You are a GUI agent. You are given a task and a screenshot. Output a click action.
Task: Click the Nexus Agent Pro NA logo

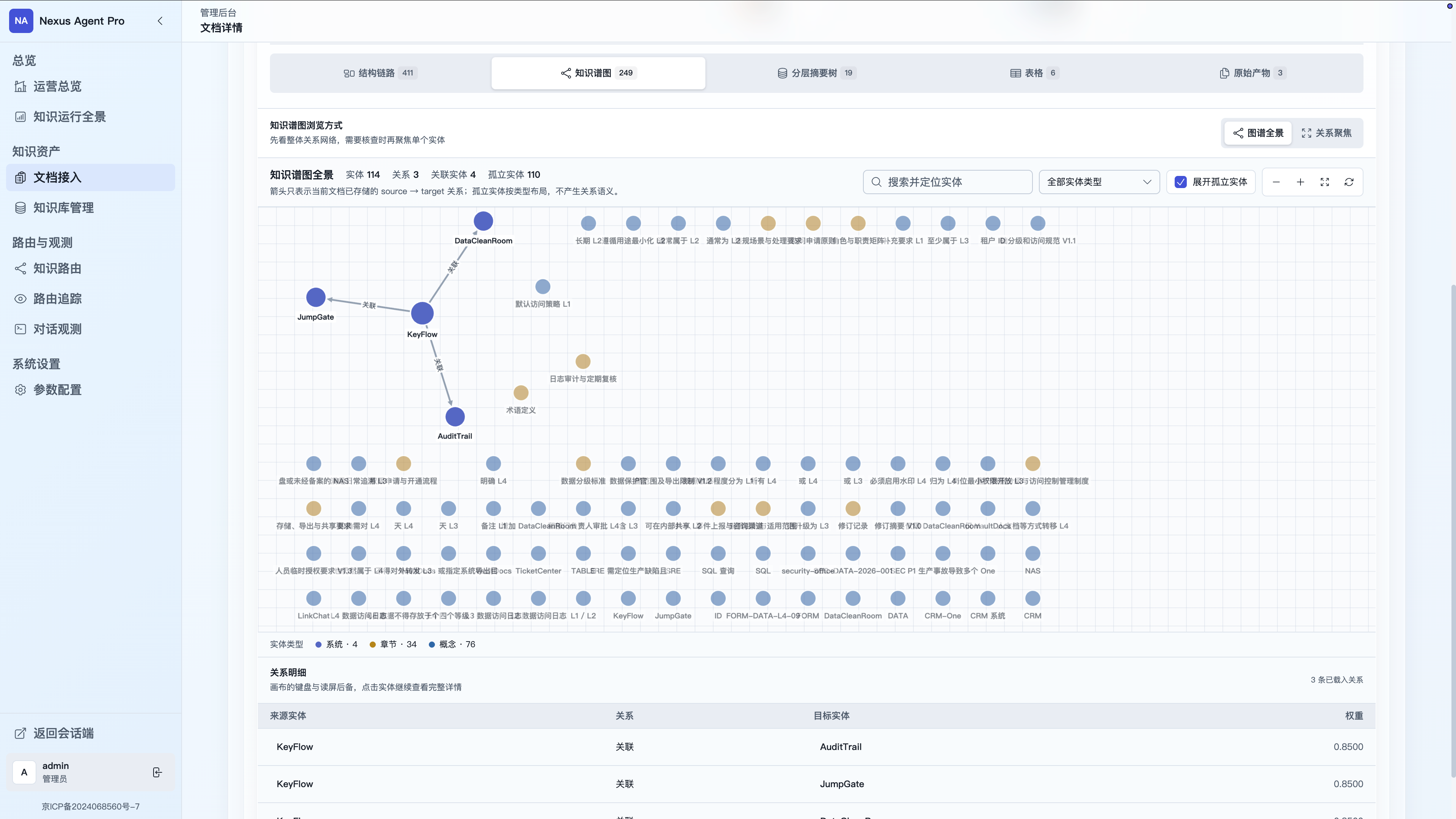[x=21, y=21]
